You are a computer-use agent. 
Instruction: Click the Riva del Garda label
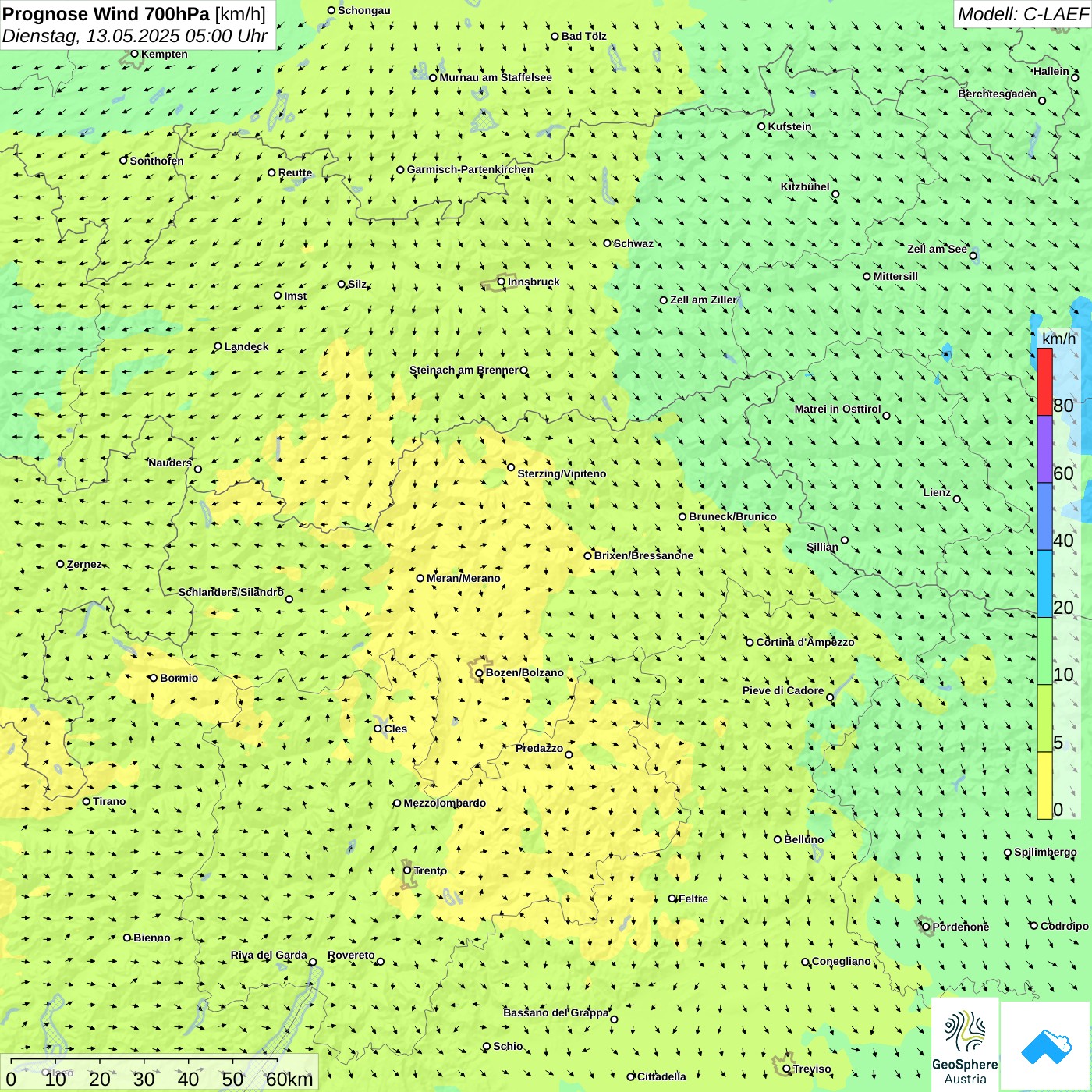coord(269,955)
